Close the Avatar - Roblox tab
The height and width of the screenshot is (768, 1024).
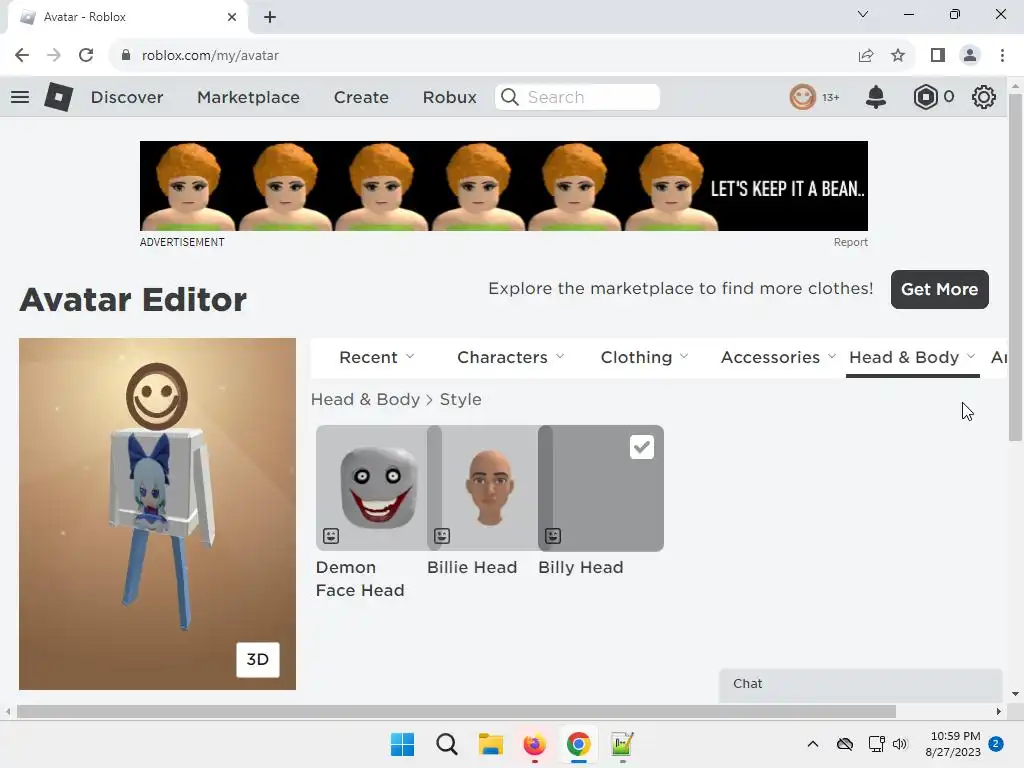click(232, 17)
